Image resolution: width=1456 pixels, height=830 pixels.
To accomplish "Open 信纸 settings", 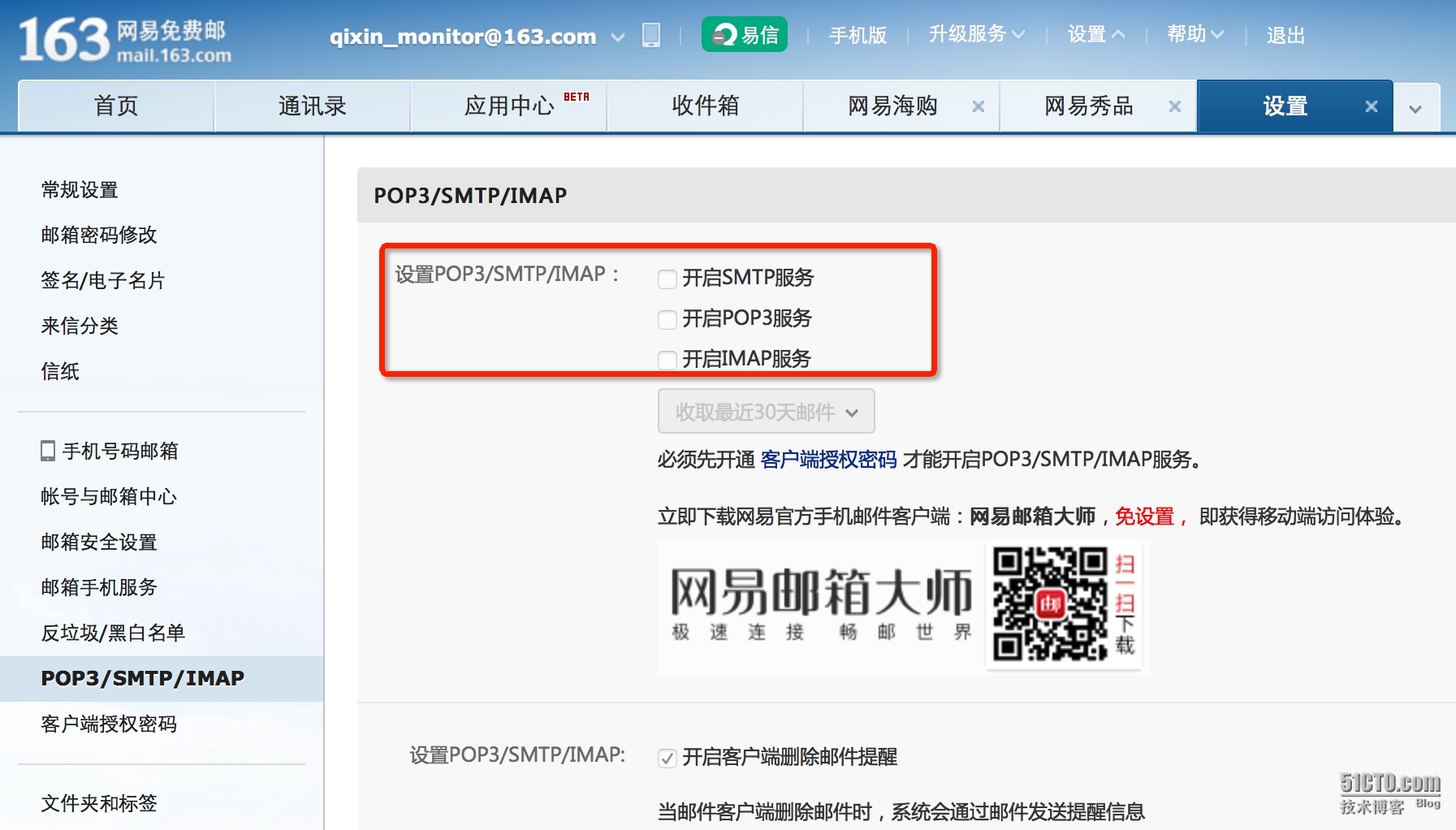I will 60,372.
